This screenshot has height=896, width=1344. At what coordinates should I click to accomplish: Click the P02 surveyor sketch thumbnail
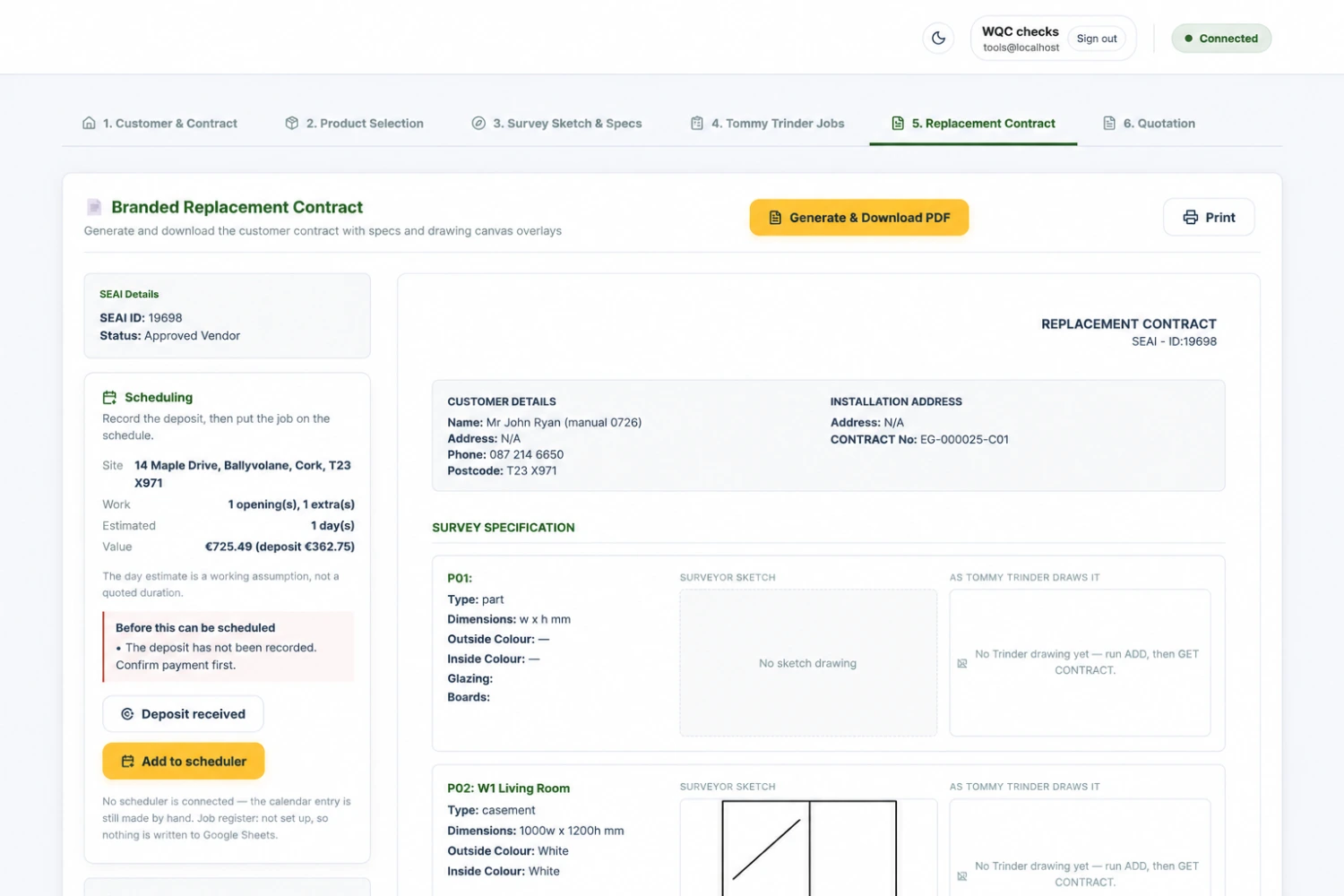coord(808,848)
